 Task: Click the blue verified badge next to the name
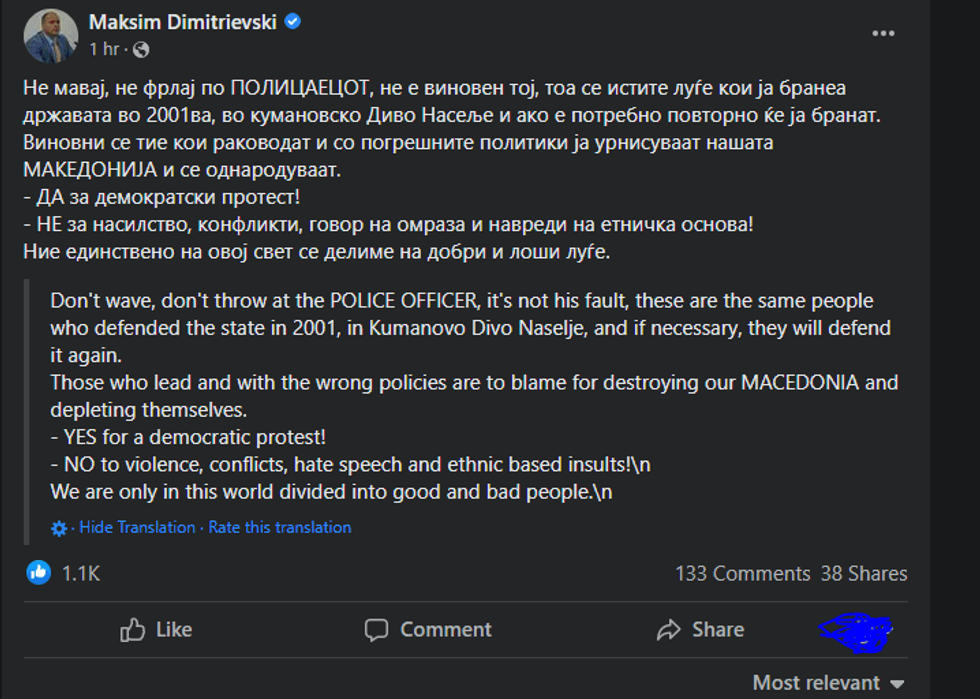click(293, 22)
